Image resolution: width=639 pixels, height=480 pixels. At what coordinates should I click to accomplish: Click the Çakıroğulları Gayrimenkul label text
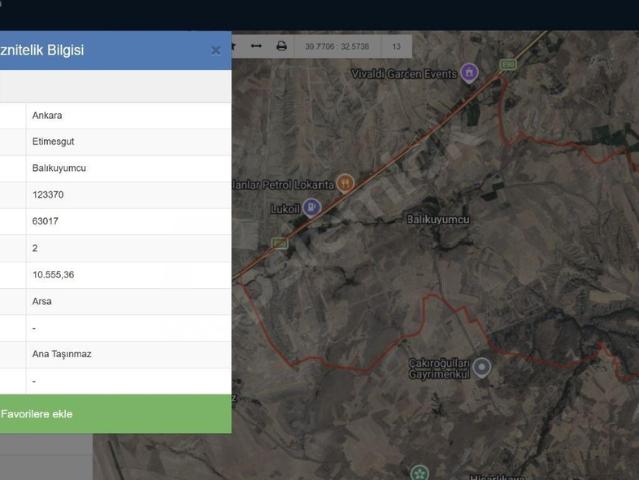click(x=439, y=369)
